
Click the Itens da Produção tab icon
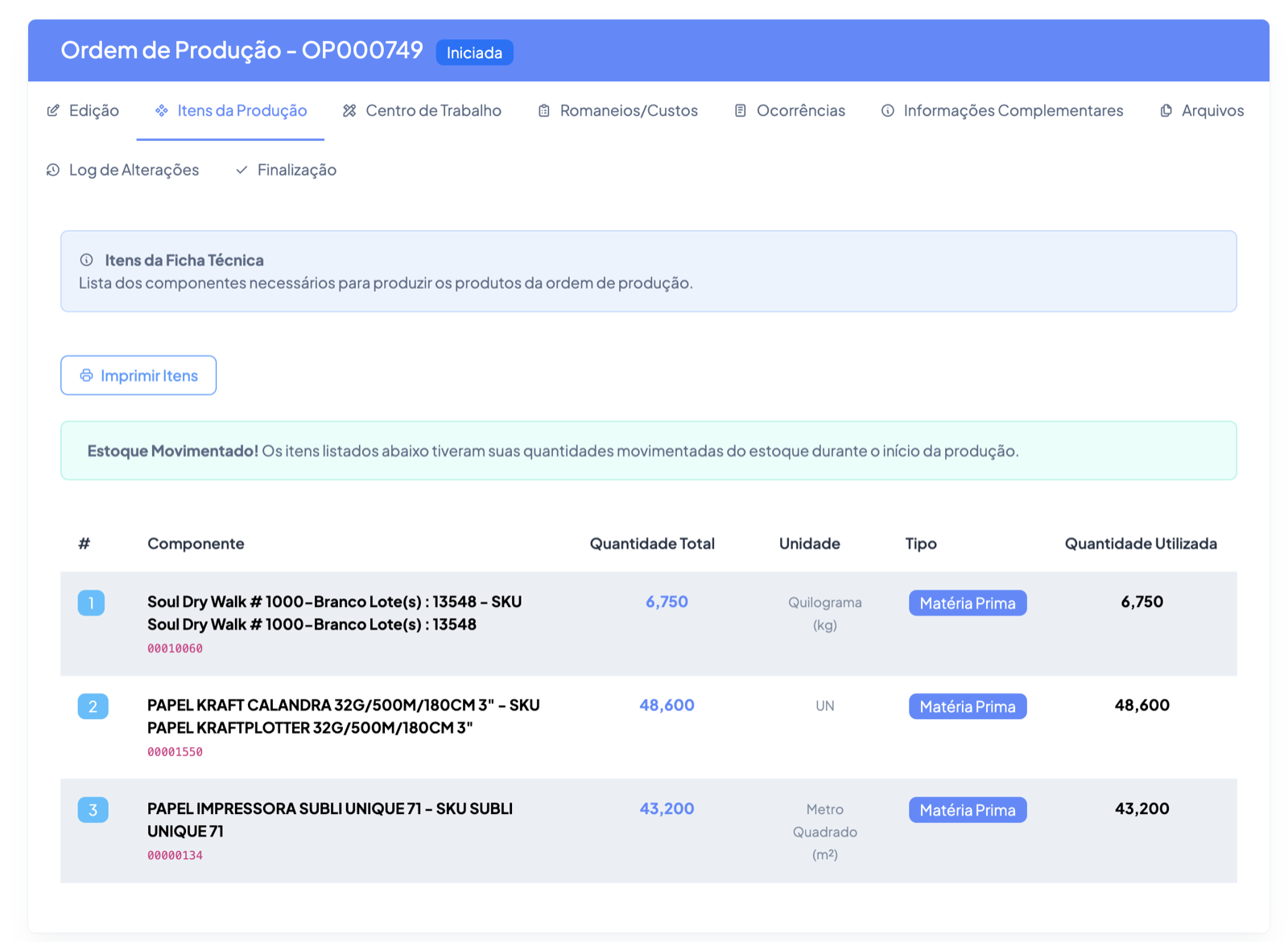pyautogui.click(x=162, y=110)
